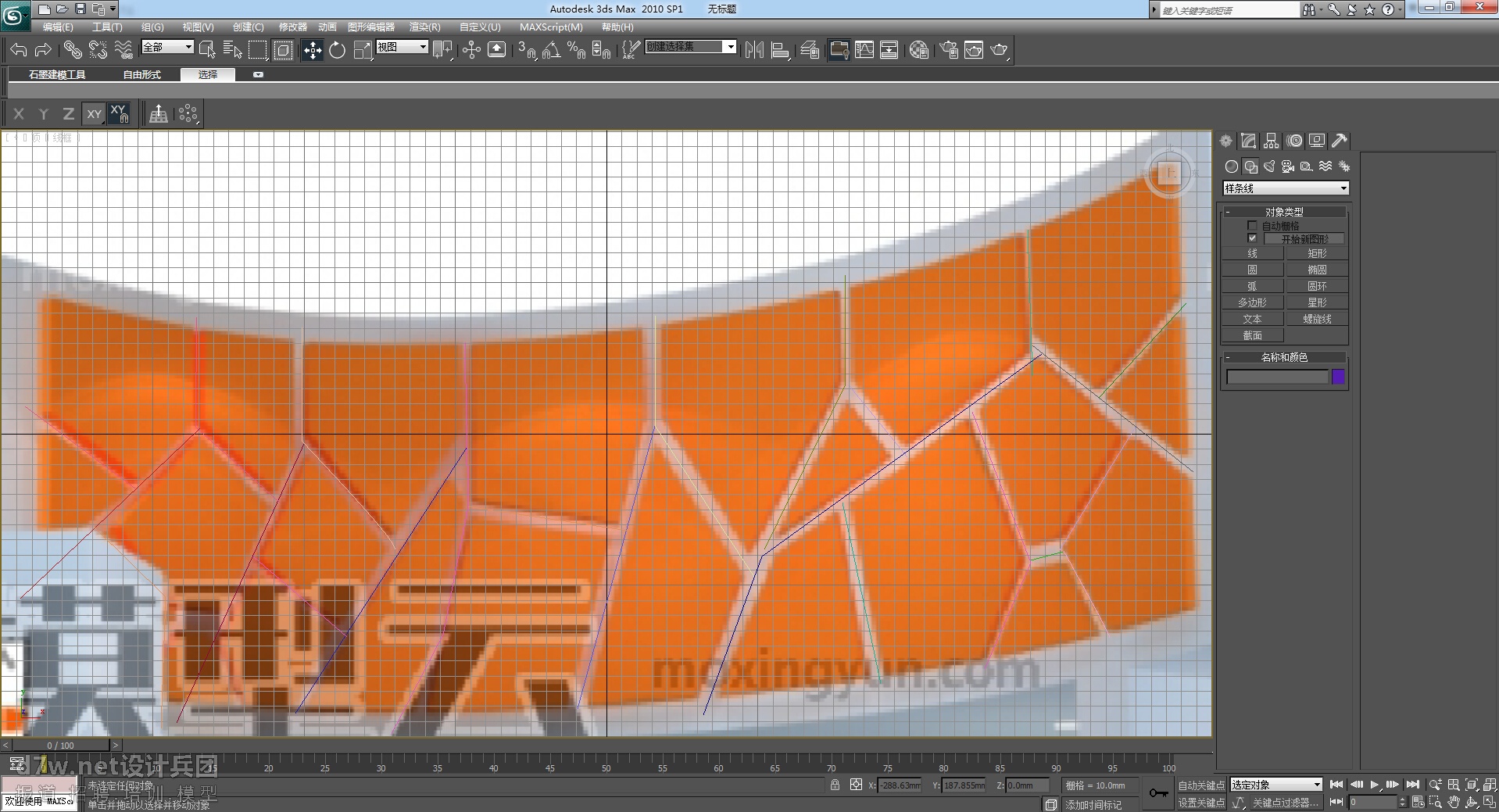1499x812 pixels.
Task: Click the Redo arrow icon
Action: (44, 50)
